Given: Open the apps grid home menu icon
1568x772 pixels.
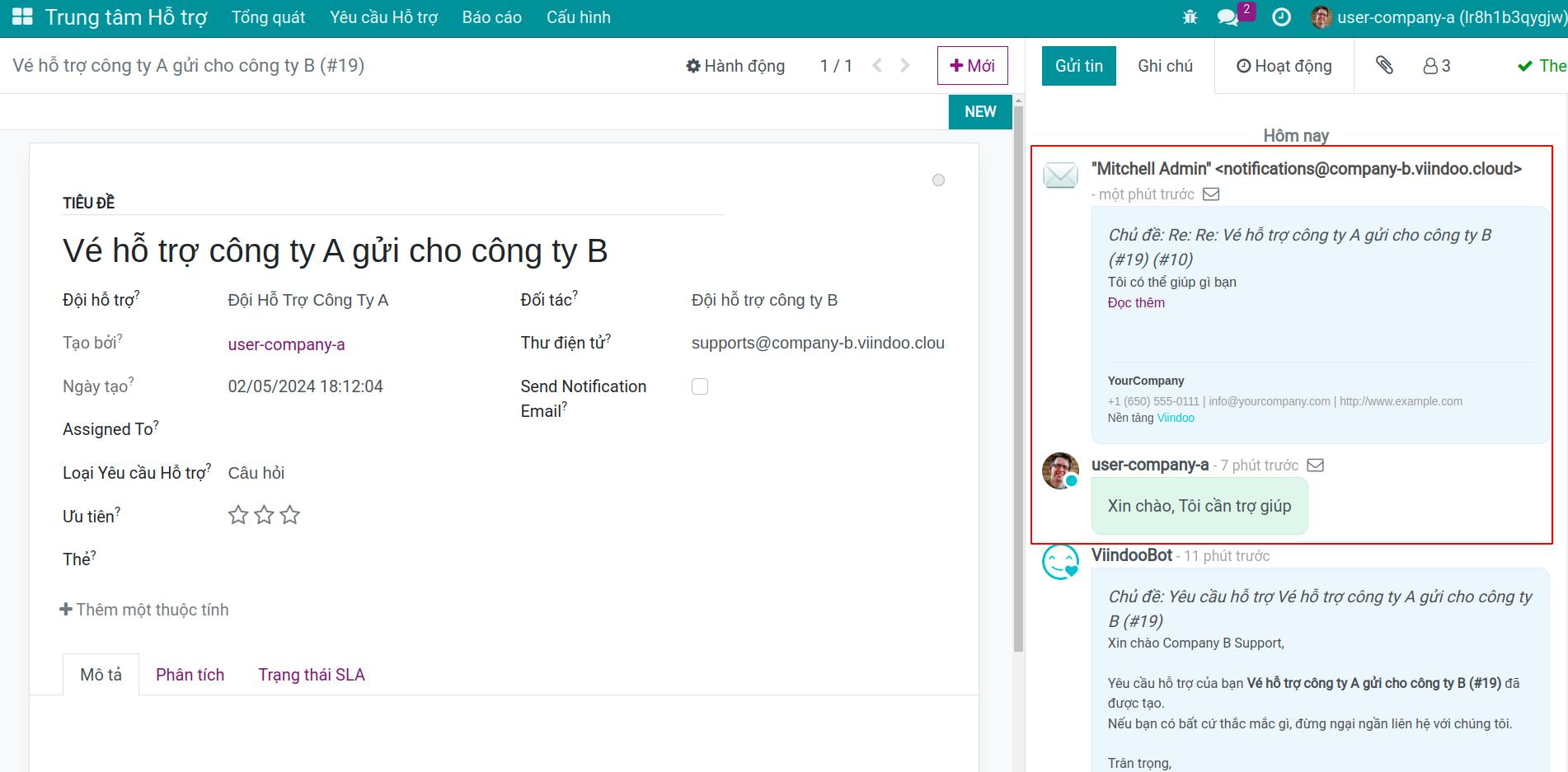Looking at the screenshot, I should [22, 16].
